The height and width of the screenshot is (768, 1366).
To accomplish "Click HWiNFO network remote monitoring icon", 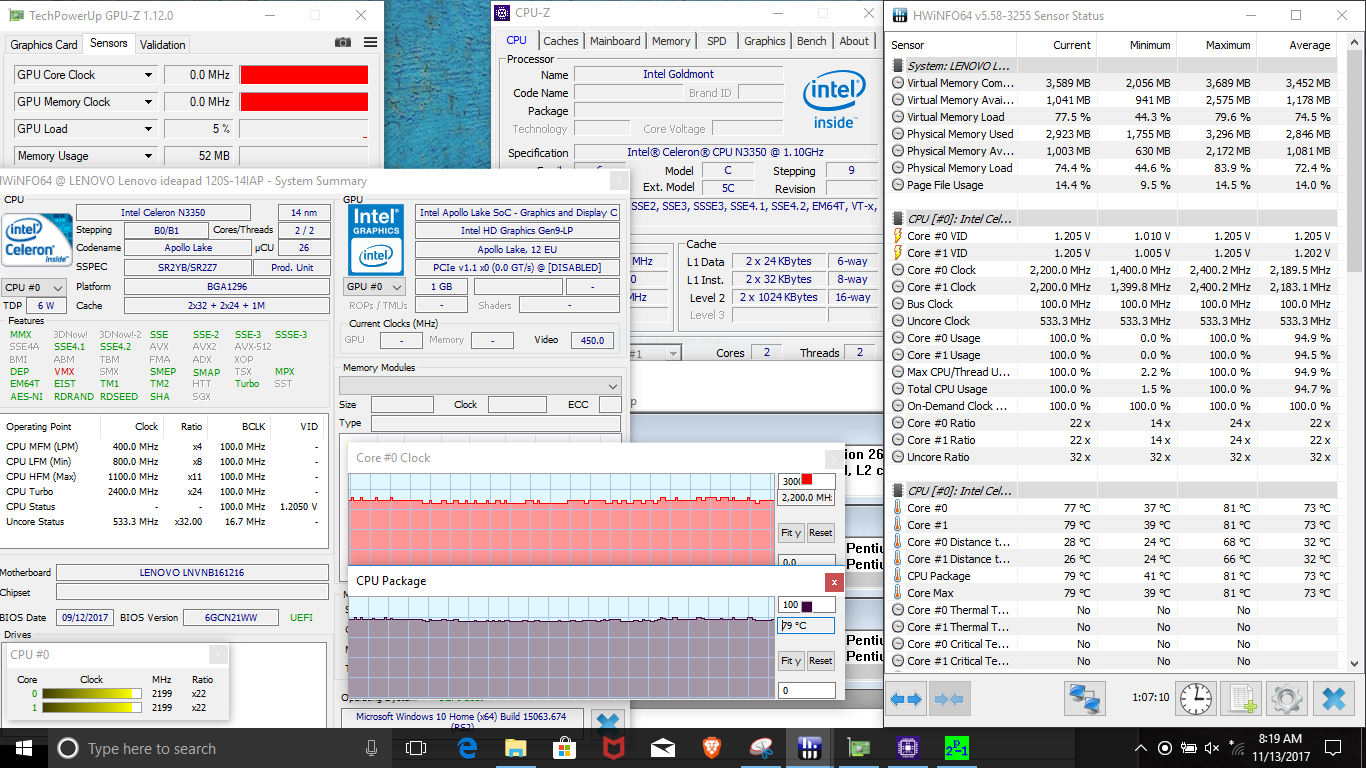I will click(x=1085, y=698).
